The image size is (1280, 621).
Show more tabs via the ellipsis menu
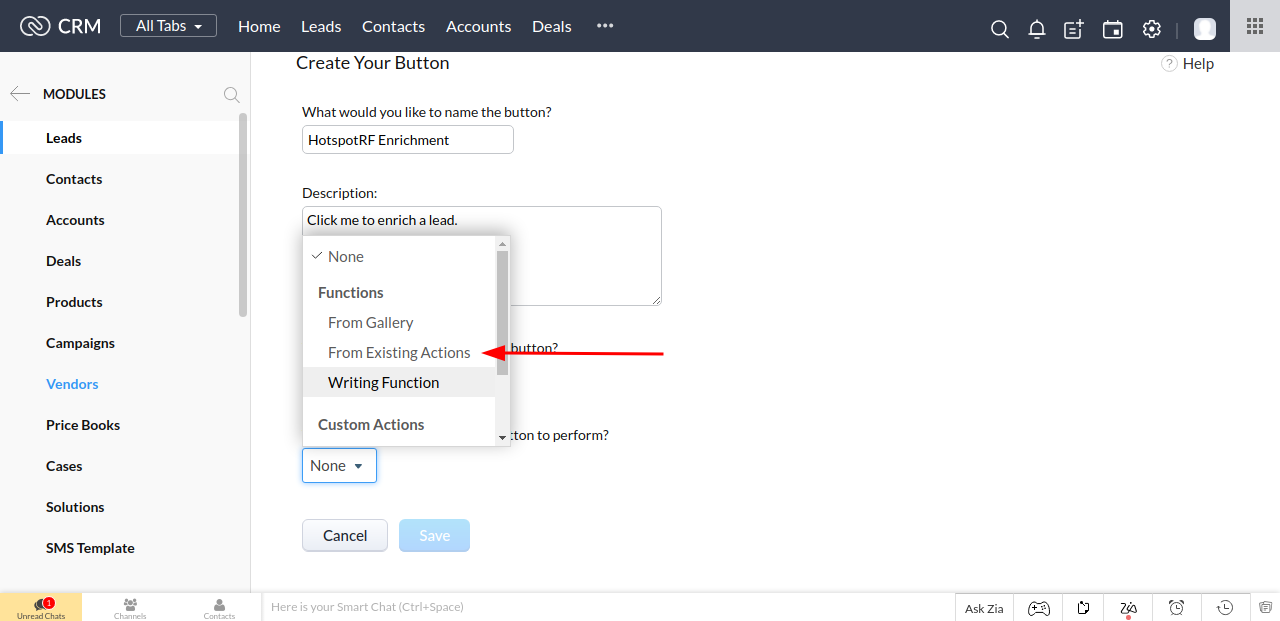(x=605, y=26)
